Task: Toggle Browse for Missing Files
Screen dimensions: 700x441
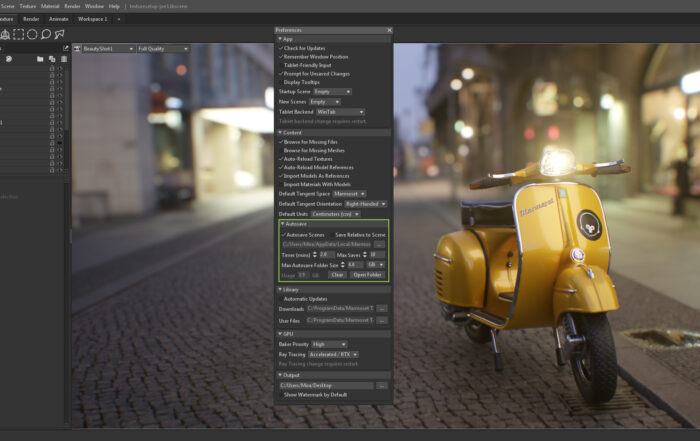Action: pos(281,142)
